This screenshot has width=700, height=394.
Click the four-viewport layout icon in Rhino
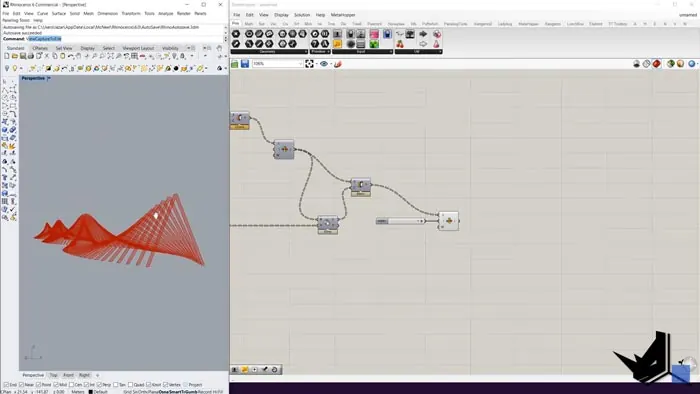[x=134, y=56]
